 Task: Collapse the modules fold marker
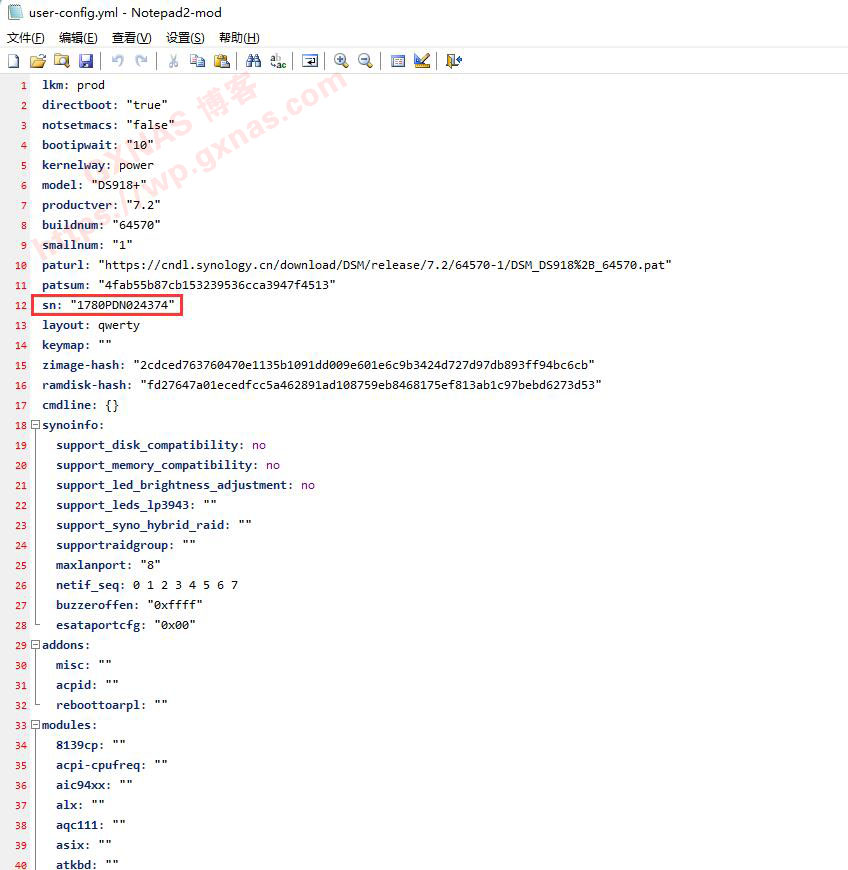36,725
